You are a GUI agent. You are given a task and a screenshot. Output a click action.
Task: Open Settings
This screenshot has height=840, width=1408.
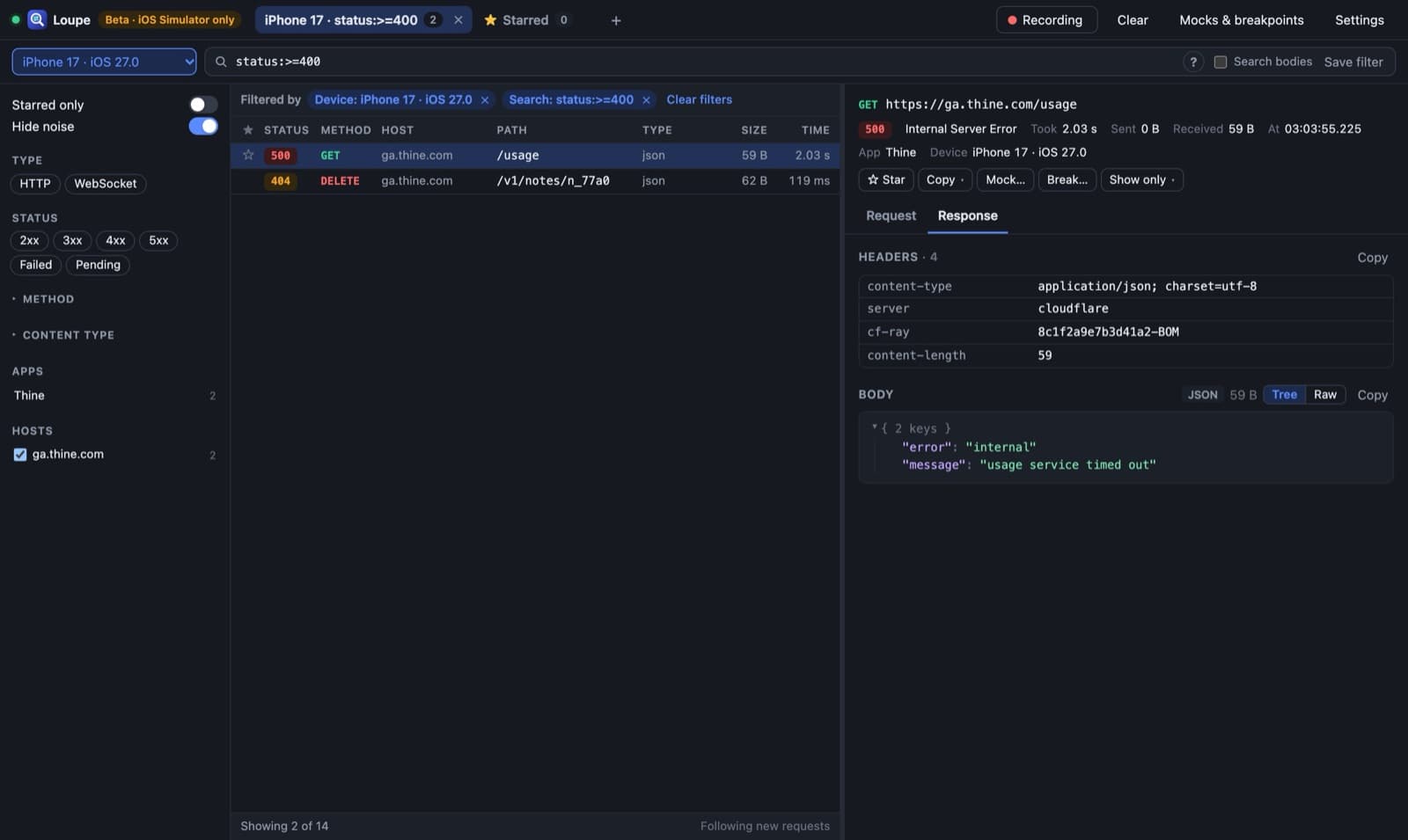click(x=1359, y=19)
